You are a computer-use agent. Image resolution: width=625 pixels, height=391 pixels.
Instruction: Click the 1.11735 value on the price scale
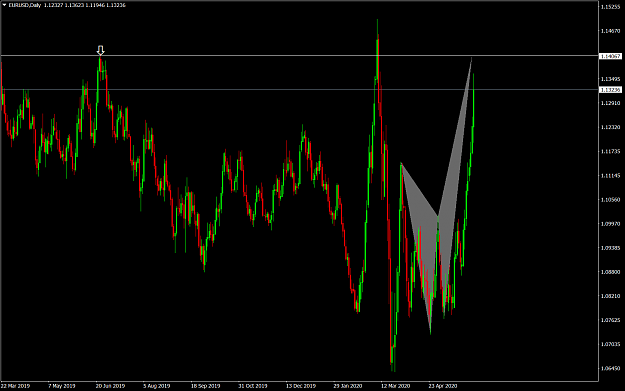(610, 151)
